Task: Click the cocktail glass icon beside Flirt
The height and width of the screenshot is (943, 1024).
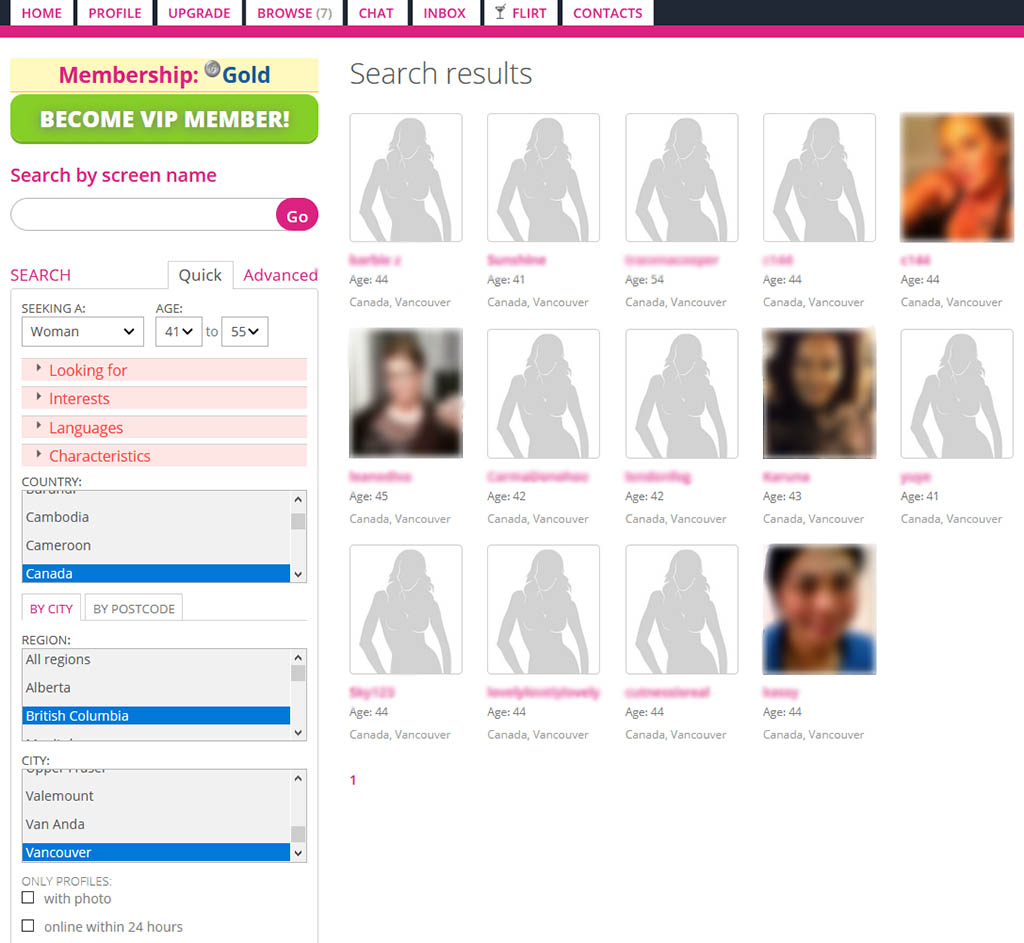Action: point(500,13)
